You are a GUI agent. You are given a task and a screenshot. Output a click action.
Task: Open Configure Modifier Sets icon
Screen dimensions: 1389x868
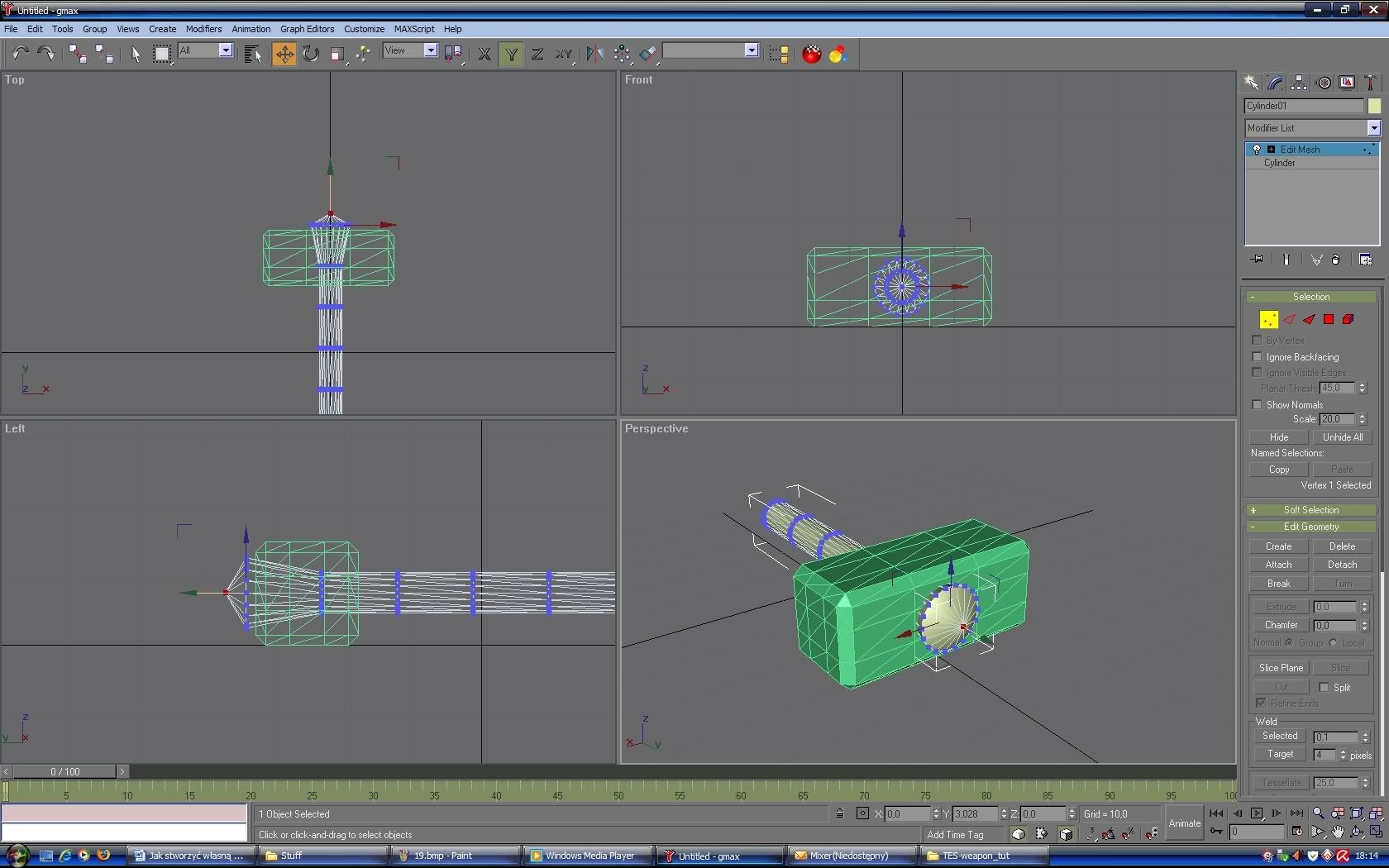[1365, 260]
